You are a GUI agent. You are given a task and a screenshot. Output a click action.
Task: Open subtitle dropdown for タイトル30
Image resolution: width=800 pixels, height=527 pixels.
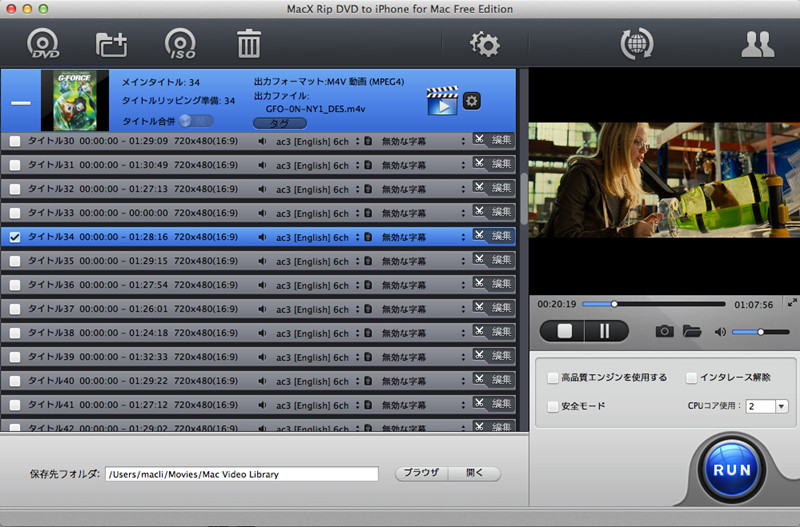(x=463, y=141)
